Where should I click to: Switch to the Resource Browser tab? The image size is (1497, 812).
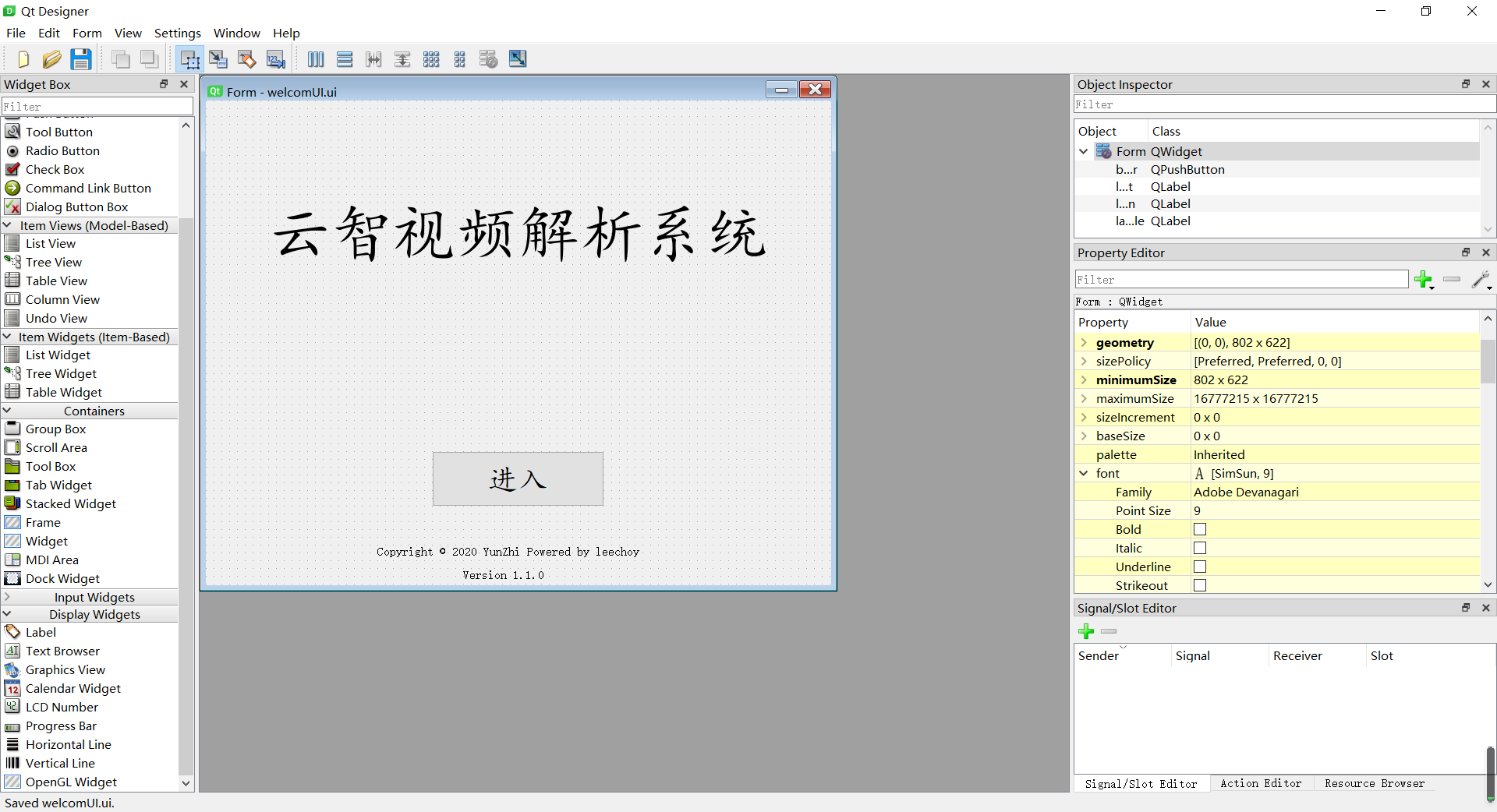pos(1375,784)
